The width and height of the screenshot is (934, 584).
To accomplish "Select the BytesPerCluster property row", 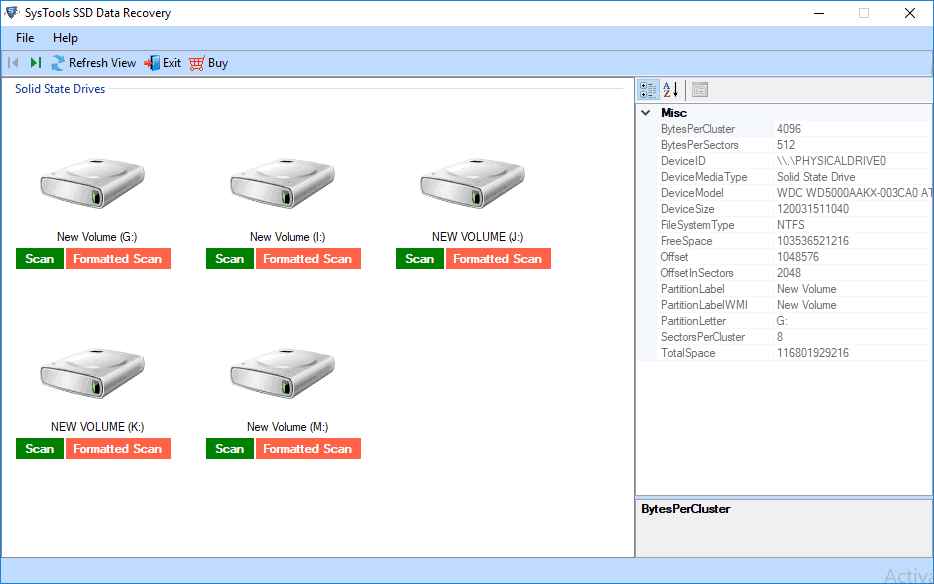I will tap(795, 129).
